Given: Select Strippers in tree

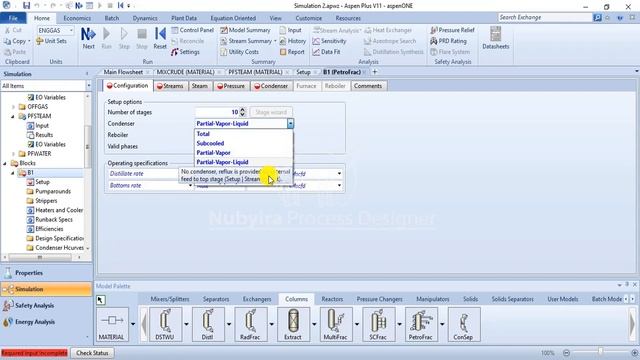Looking at the screenshot, I should (46, 200).
